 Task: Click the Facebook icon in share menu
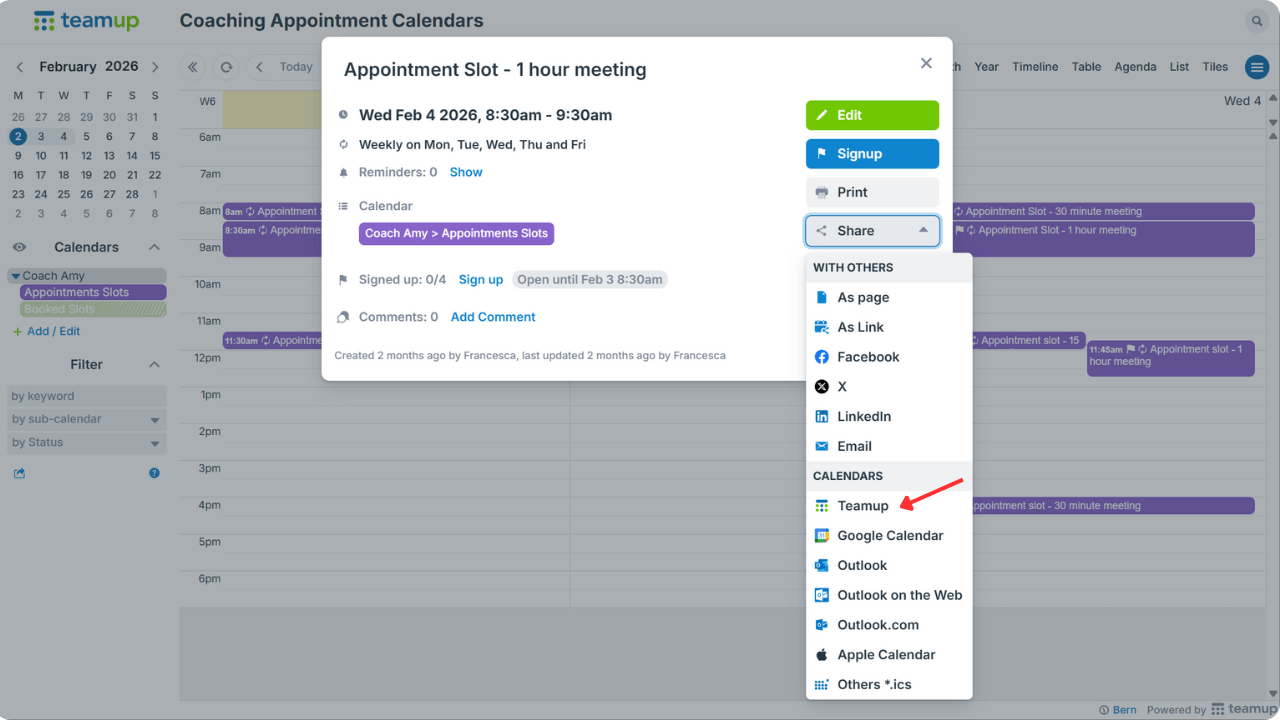[822, 357]
